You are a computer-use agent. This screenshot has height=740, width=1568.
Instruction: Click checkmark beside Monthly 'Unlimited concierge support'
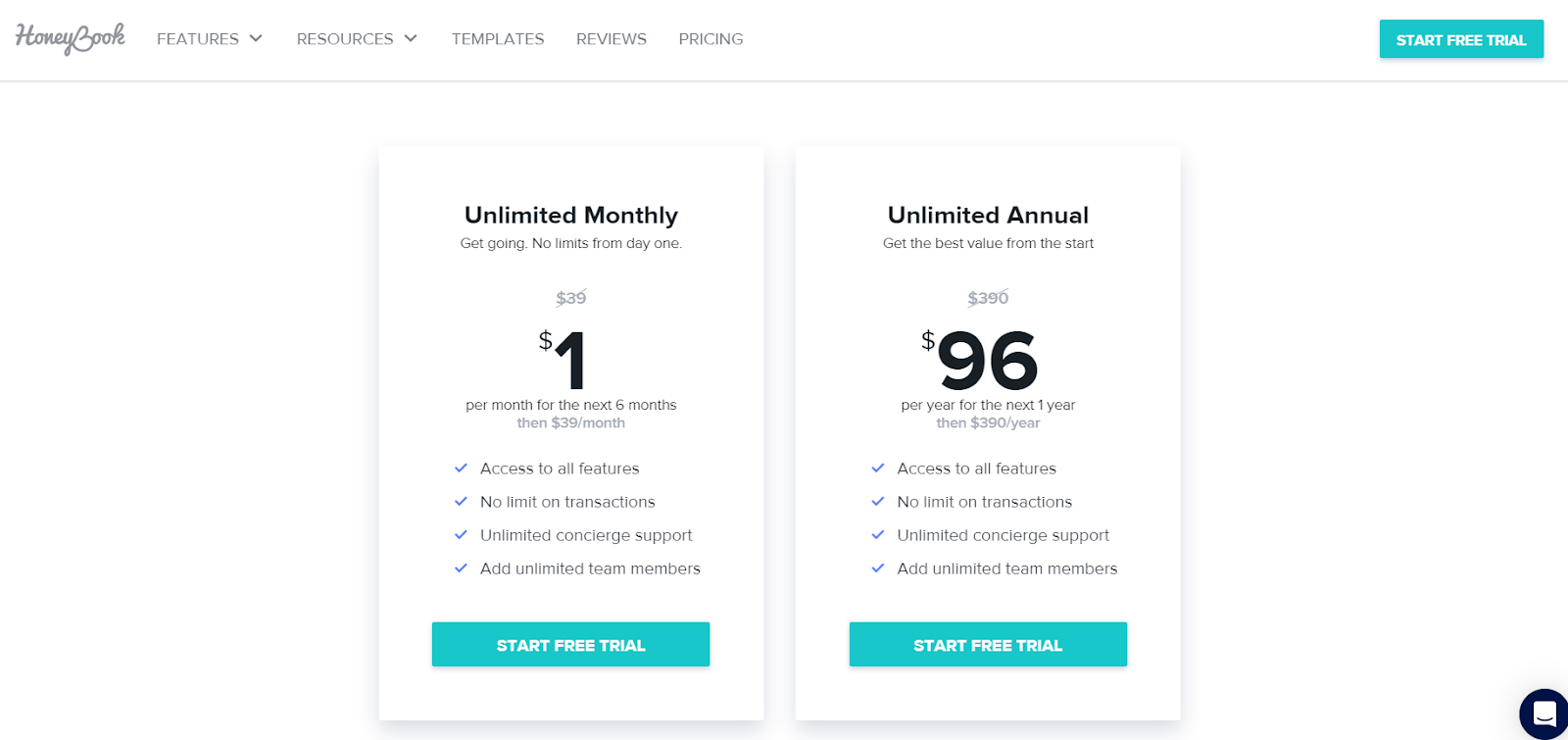point(461,535)
